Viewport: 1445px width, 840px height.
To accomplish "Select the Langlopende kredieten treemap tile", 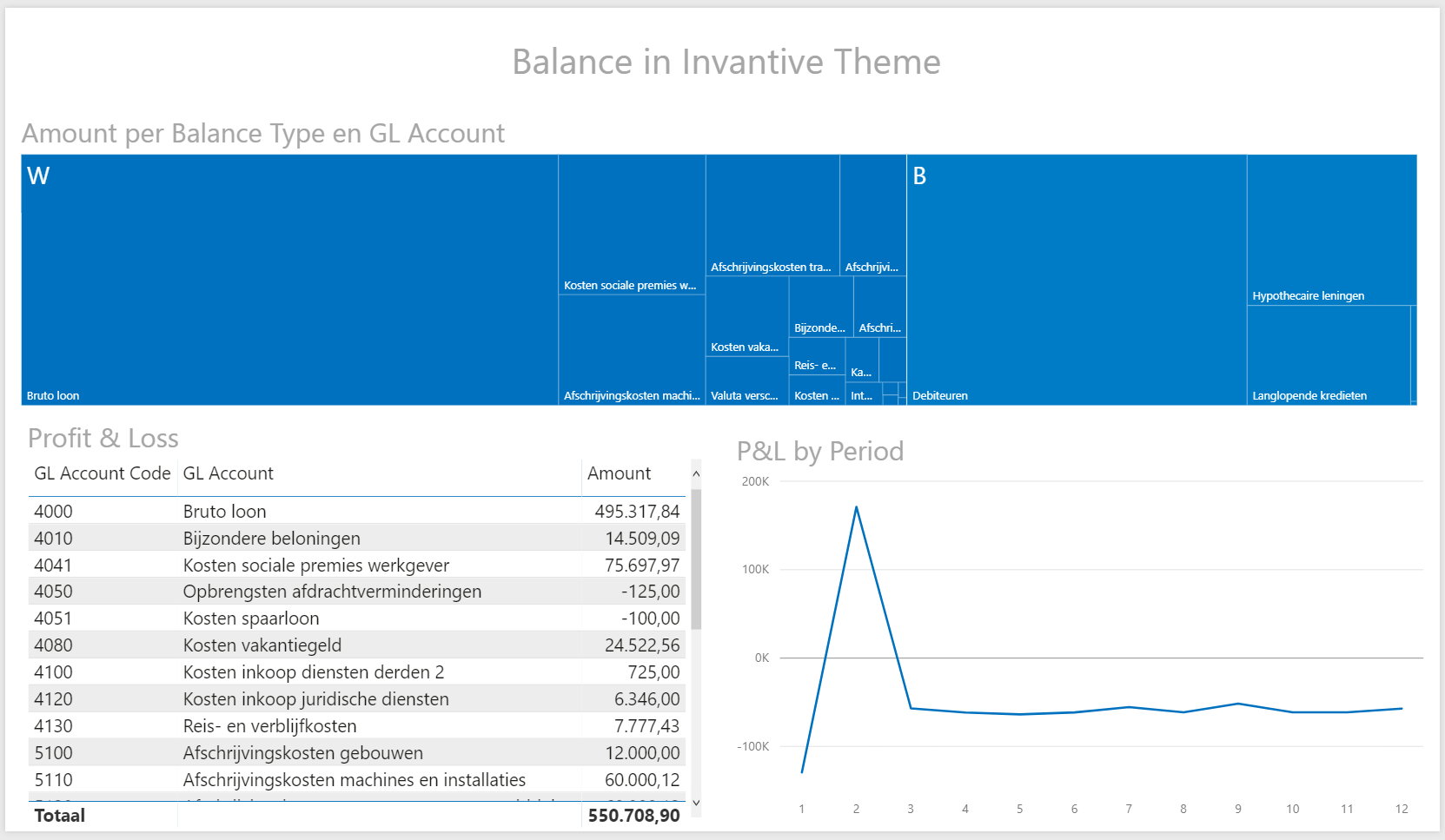I will 1329,355.
